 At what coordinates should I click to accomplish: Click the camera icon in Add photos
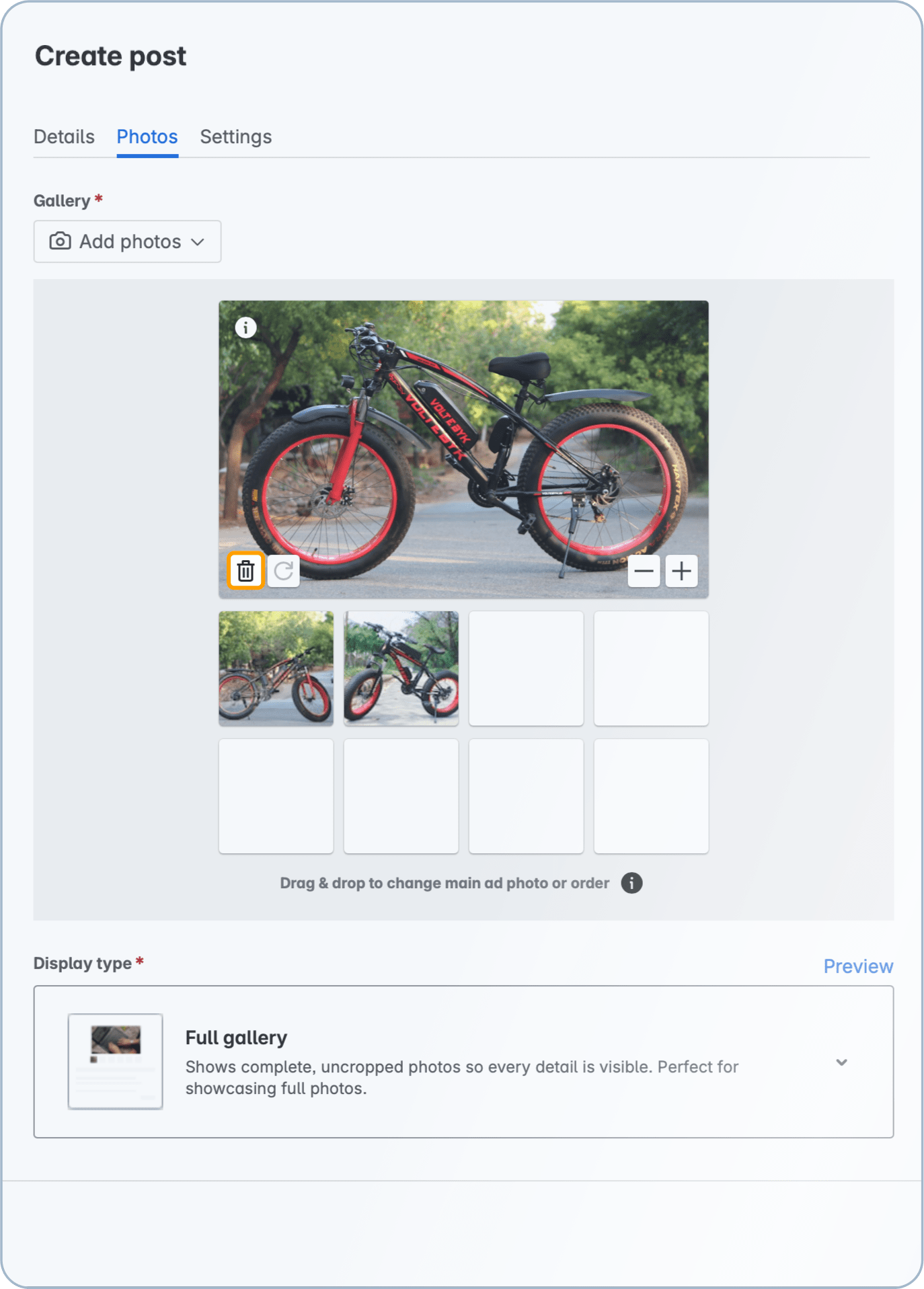tap(61, 241)
